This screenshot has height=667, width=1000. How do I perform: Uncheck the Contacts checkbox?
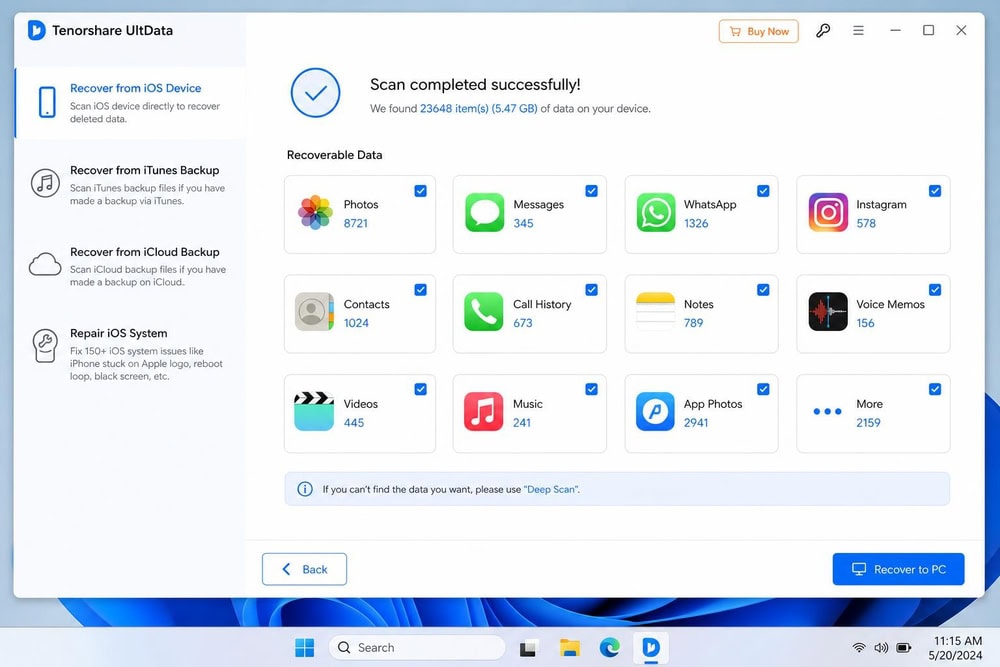coord(420,290)
